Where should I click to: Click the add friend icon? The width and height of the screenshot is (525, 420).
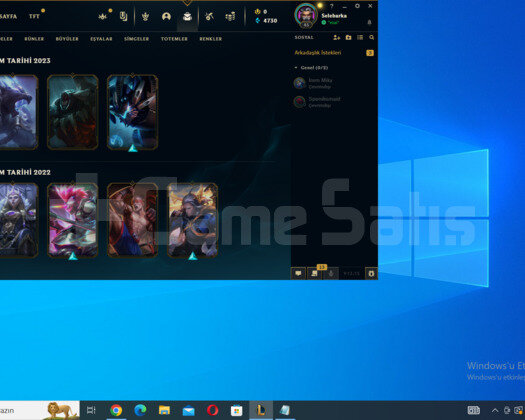click(336, 38)
